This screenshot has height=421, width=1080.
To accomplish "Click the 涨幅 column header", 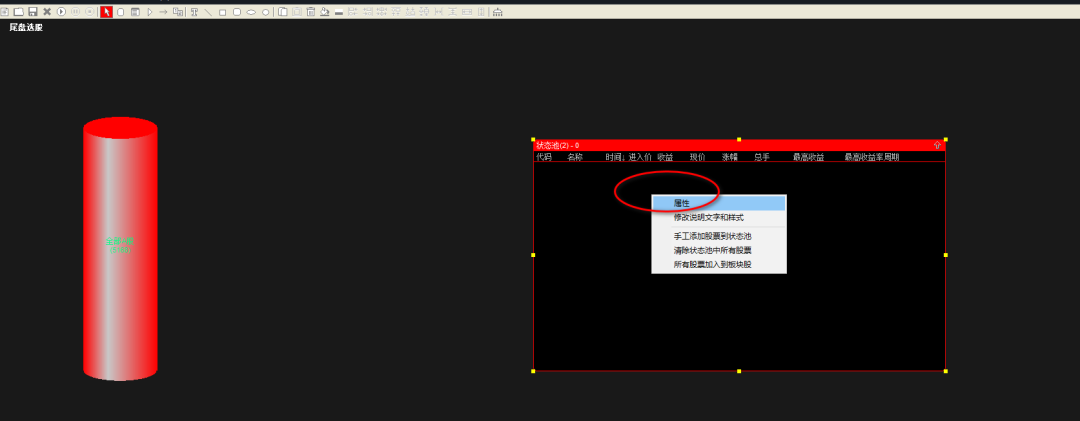I will (x=729, y=157).
